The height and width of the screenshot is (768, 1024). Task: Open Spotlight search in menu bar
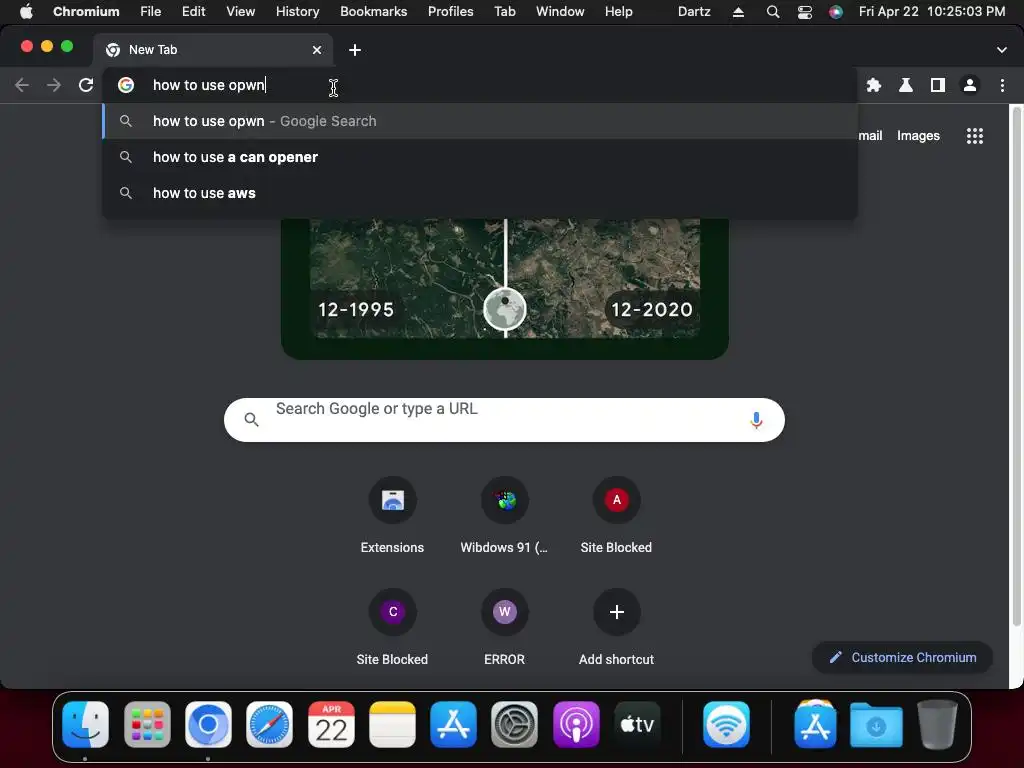tap(773, 12)
